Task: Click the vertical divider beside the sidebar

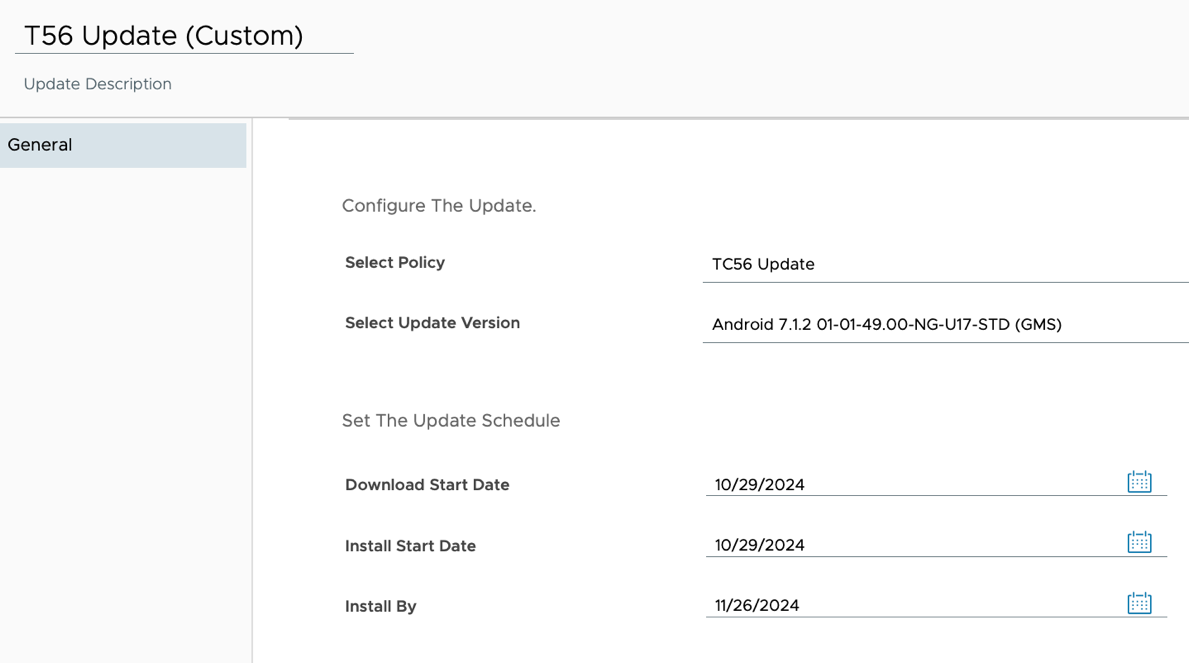Action: tap(252, 400)
